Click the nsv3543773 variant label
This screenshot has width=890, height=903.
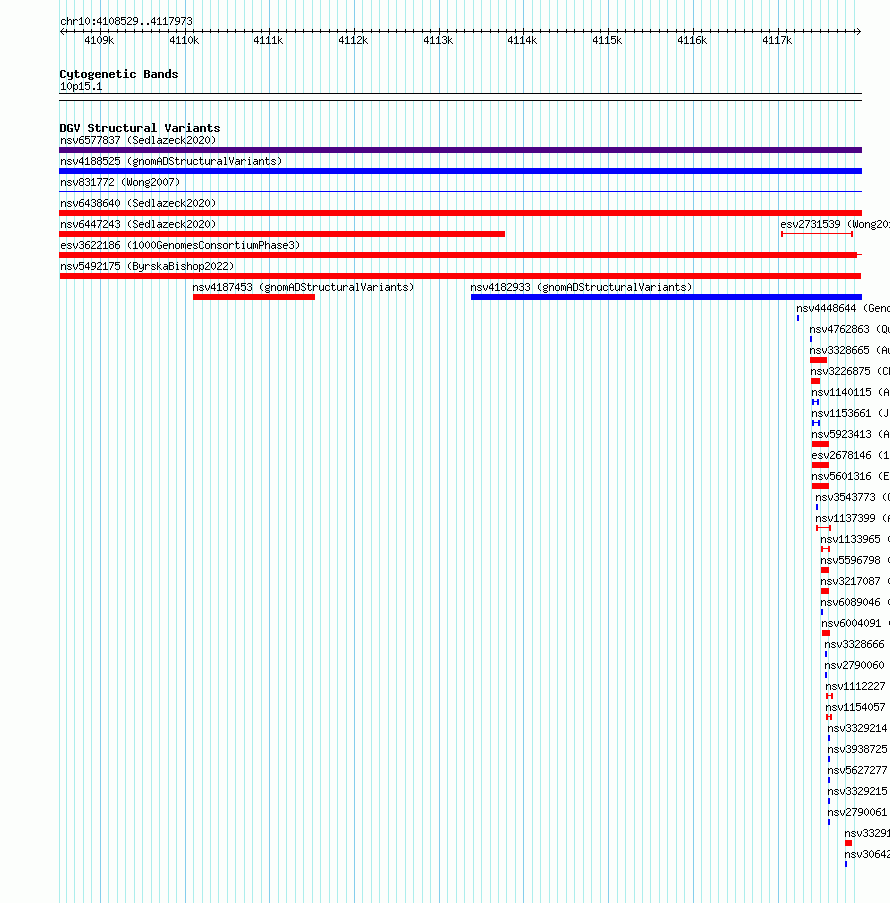[x=853, y=498]
